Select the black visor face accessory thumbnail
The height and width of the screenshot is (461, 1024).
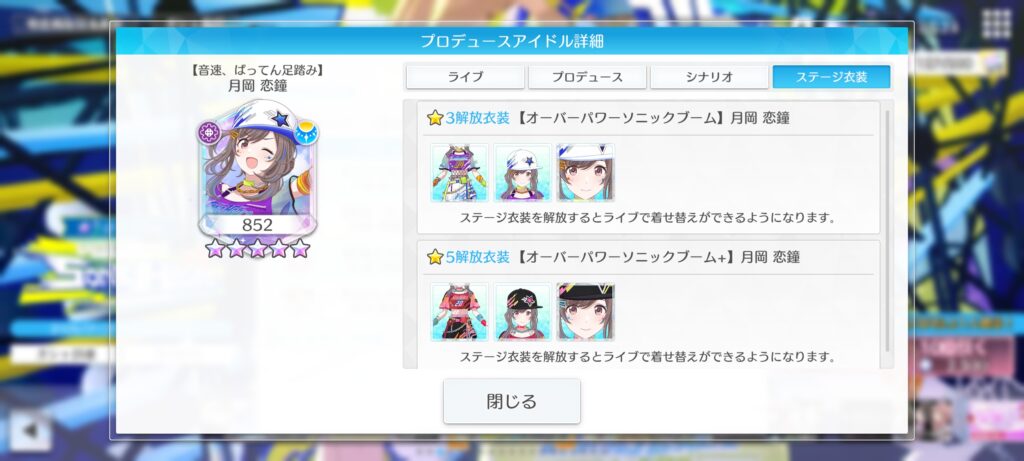586,312
